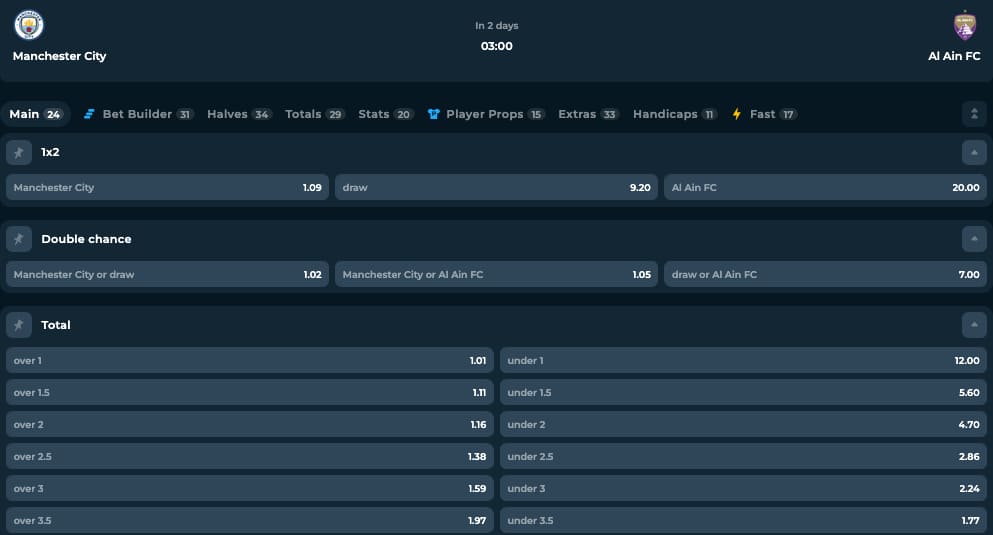Choose over 1 at 1.01
993x535 pixels.
(x=250, y=360)
